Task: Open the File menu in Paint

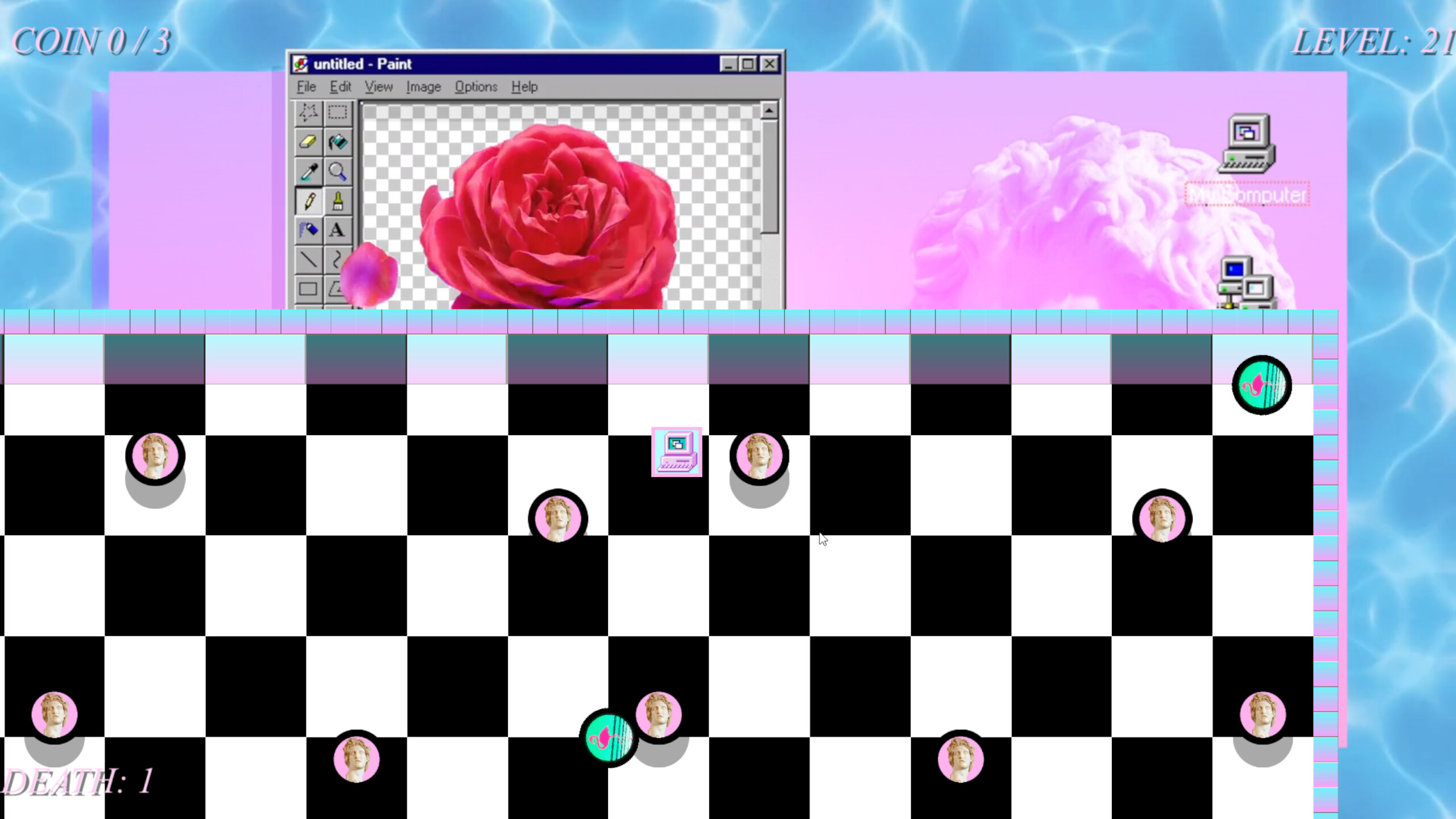Action: pyautogui.click(x=305, y=86)
